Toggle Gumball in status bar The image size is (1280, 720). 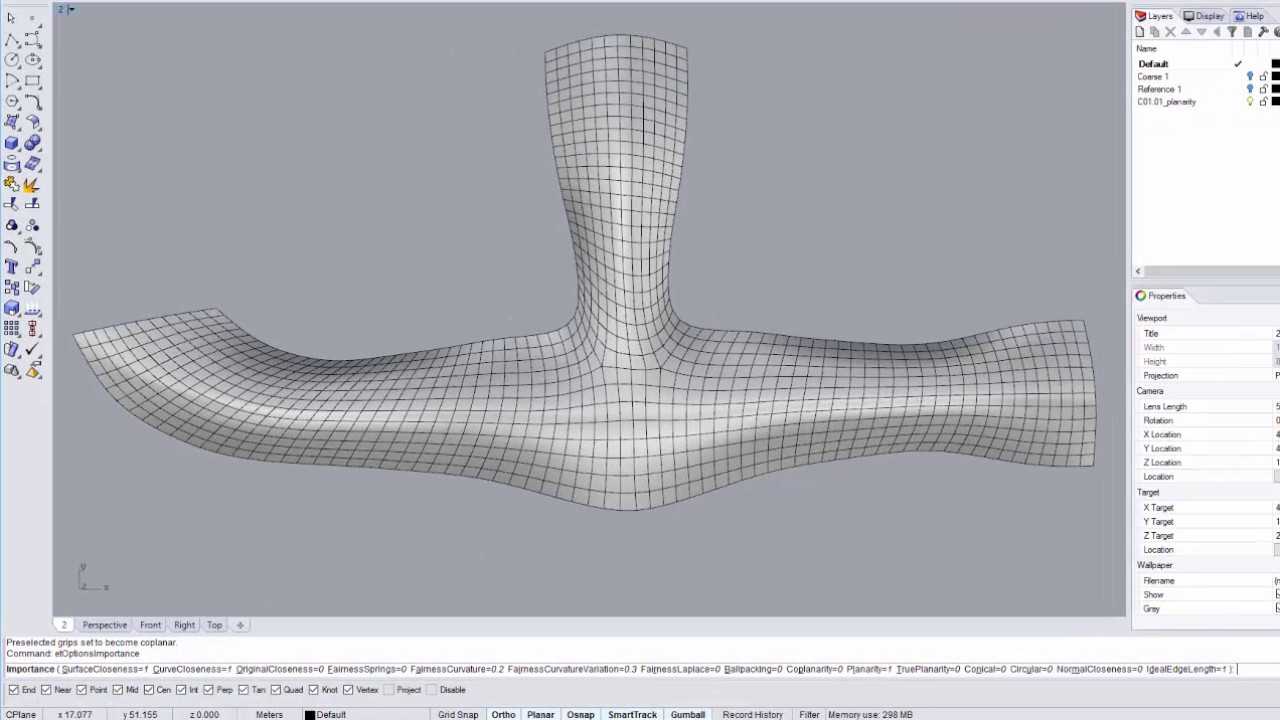click(x=688, y=715)
